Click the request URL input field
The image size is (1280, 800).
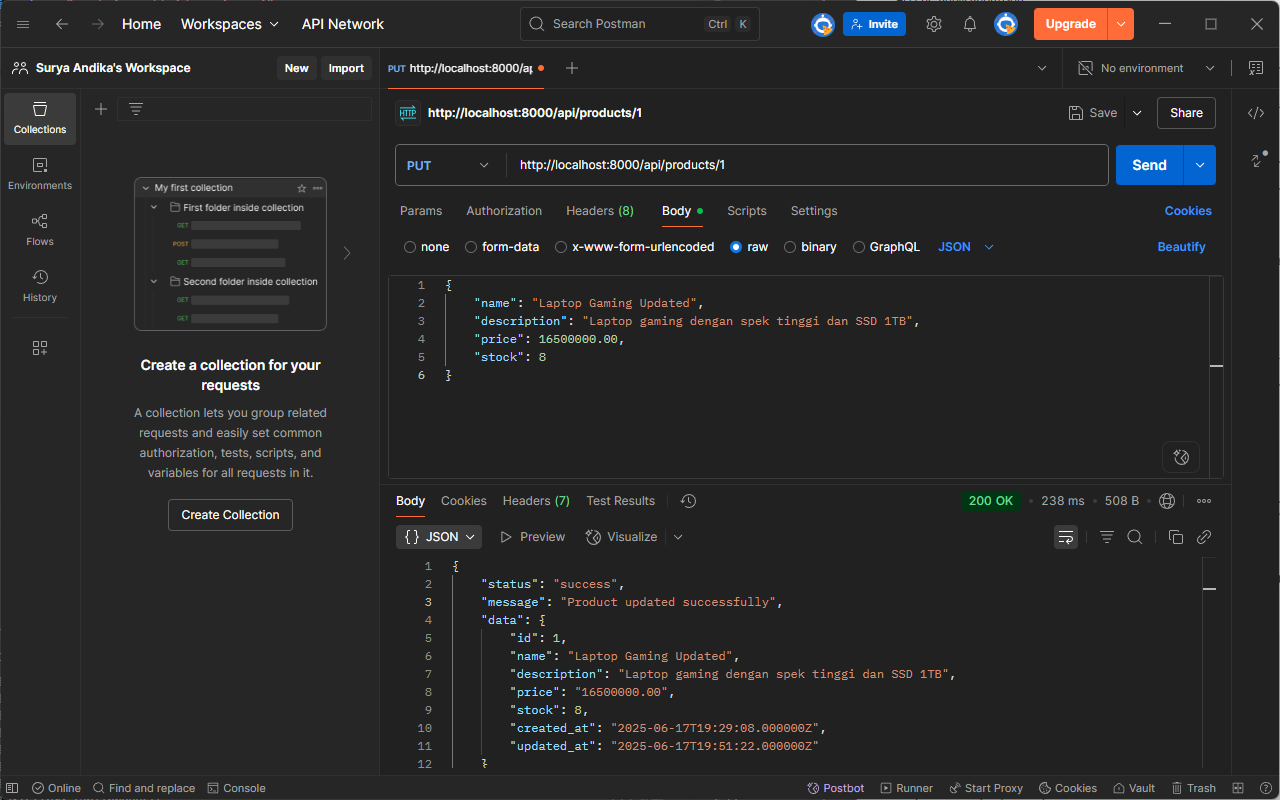(800, 165)
